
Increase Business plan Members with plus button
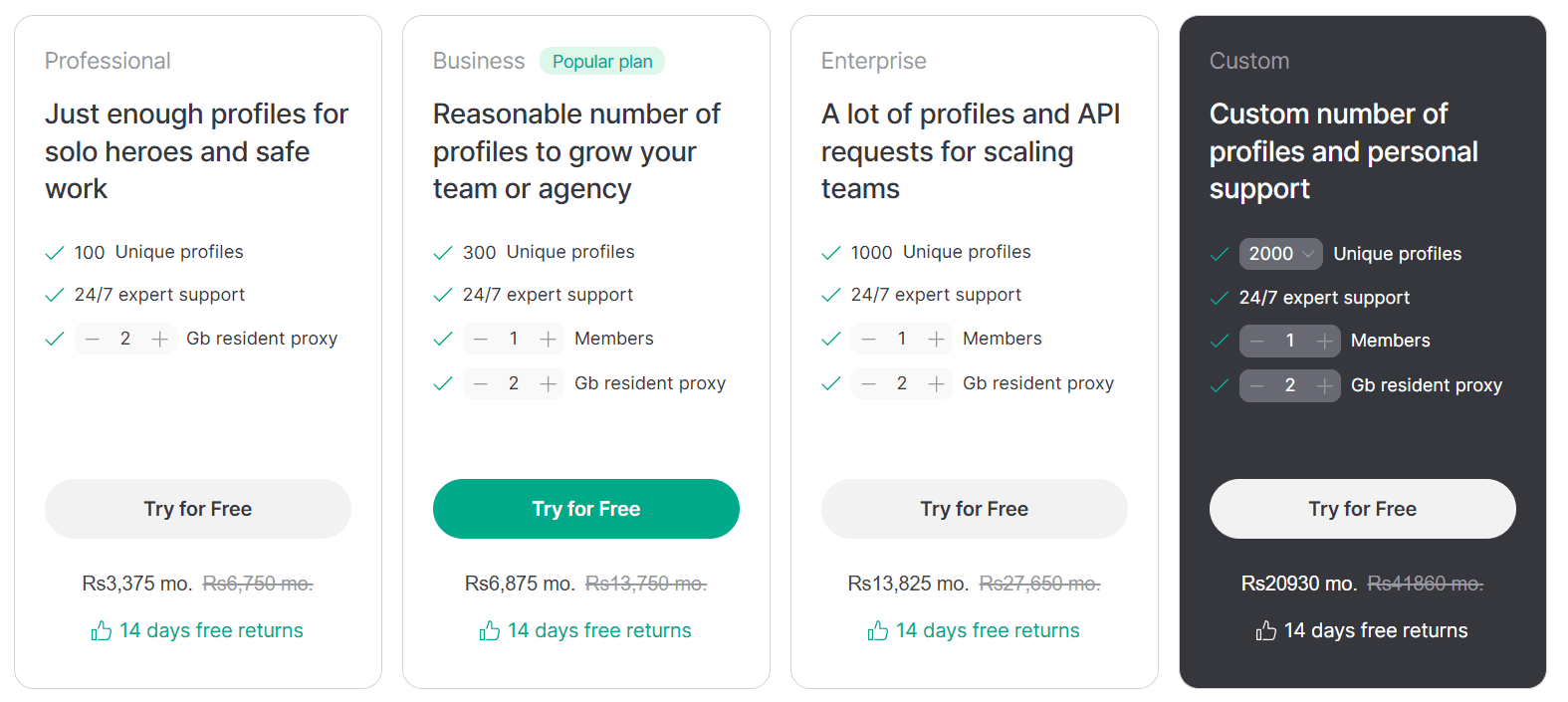click(549, 339)
